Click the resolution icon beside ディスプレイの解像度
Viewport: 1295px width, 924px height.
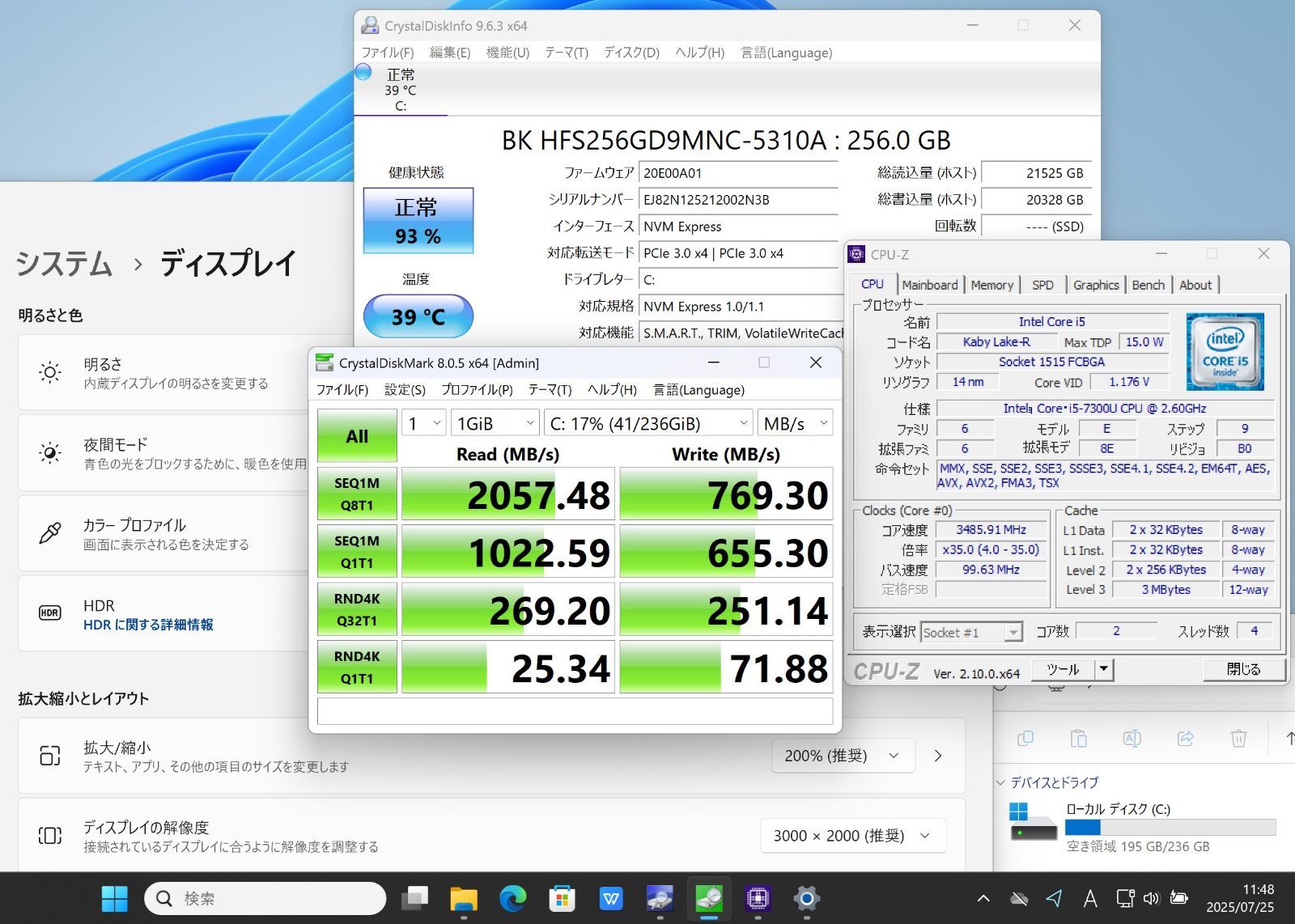pyautogui.click(x=50, y=836)
